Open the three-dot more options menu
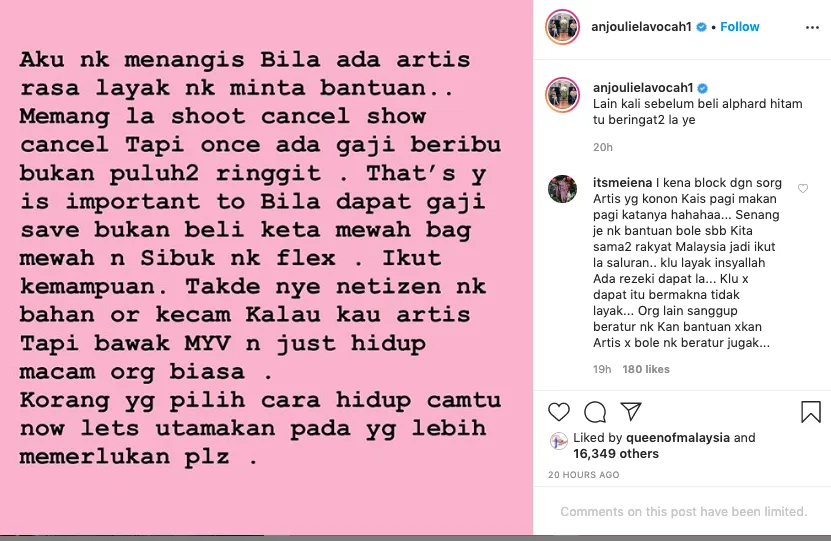 tap(812, 28)
